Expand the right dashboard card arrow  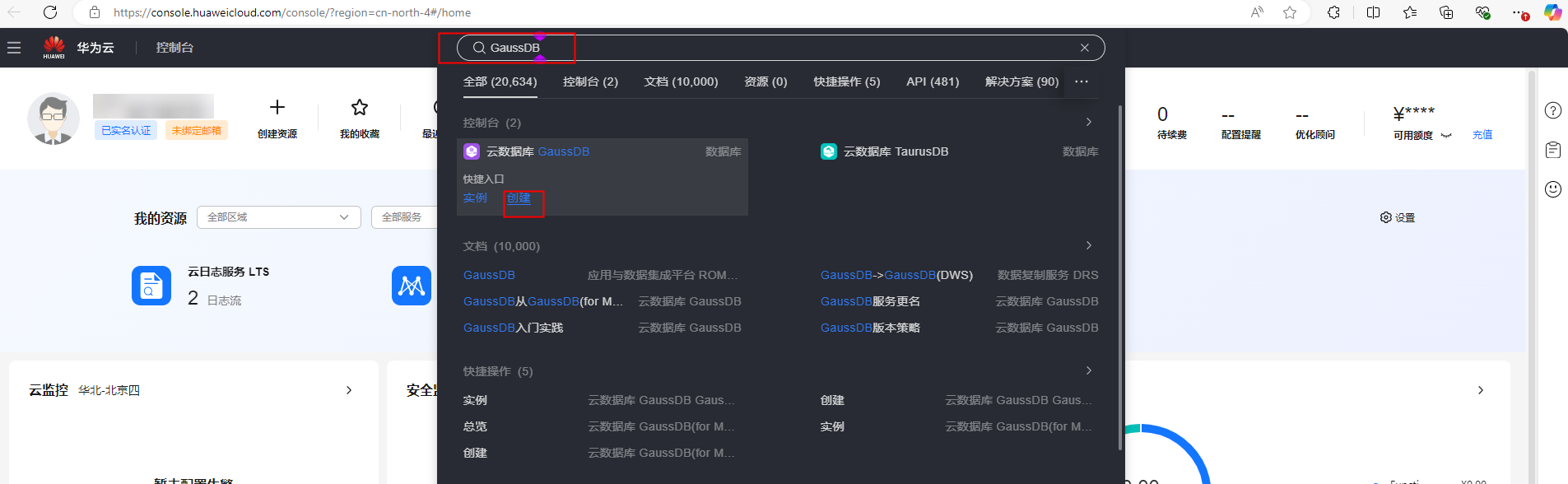click(1481, 390)
